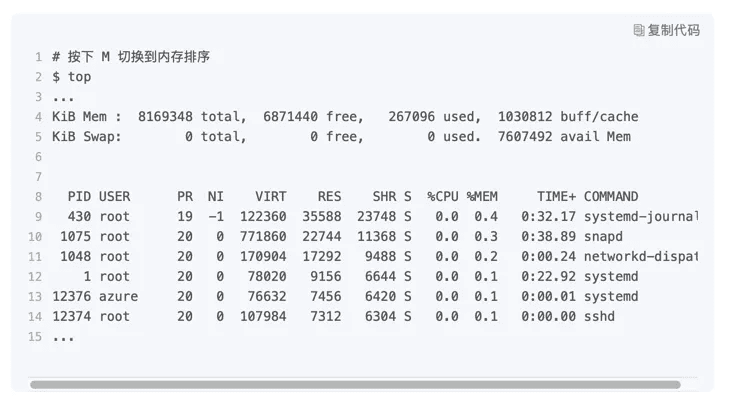Click the %CPU column header

coord(443,197)
